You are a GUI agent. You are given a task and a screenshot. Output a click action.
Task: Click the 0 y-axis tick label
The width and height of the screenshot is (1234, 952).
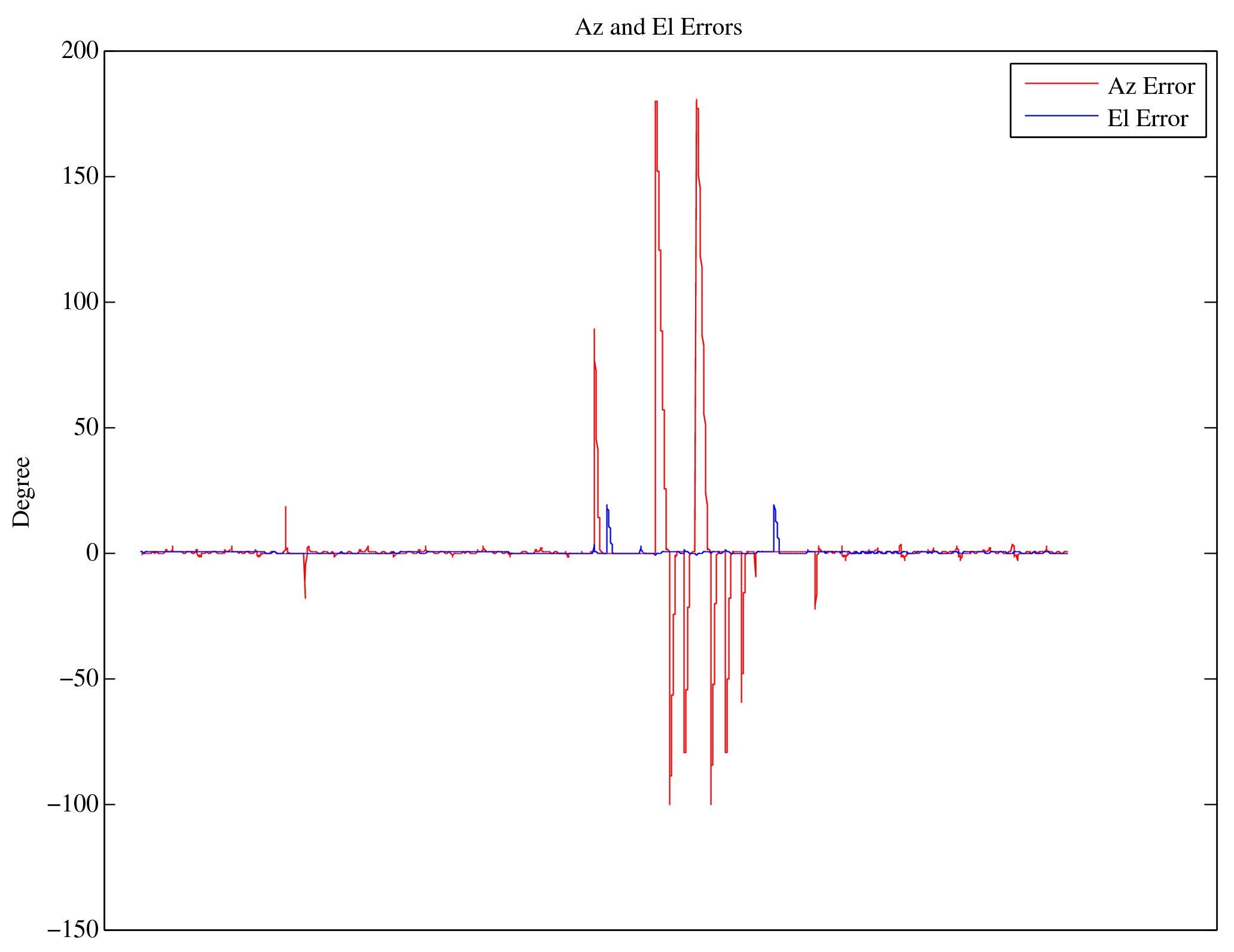(x=92, y=553)
